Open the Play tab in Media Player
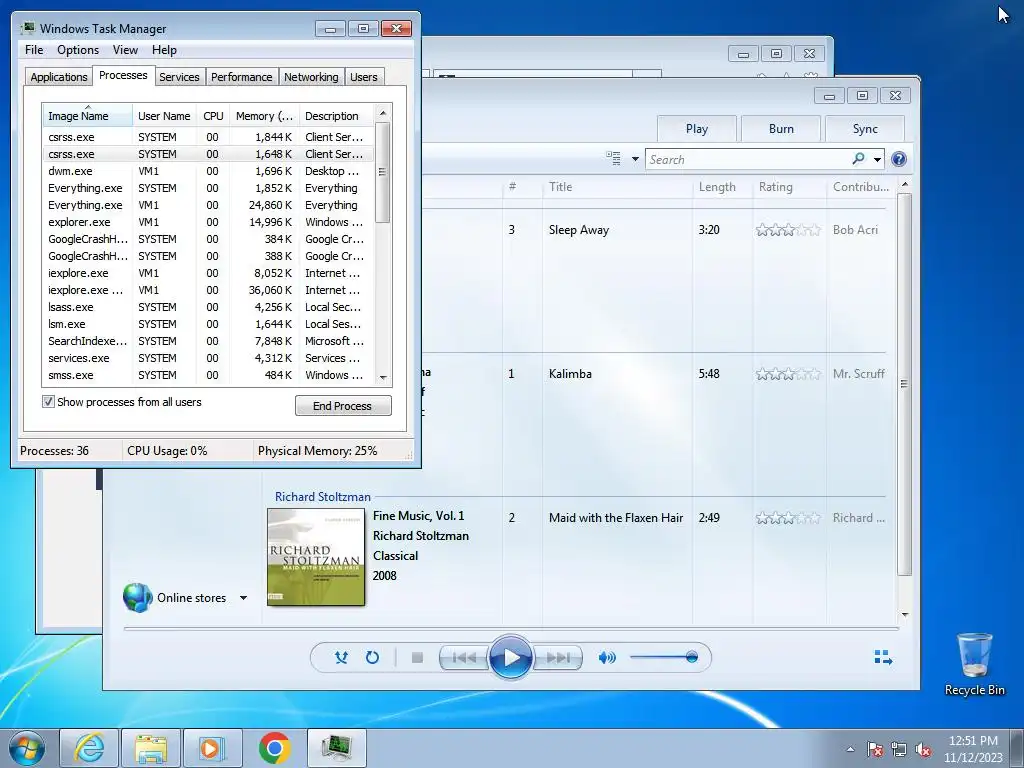This screenshot has width=1024, height=768. [x=697, y=129]
